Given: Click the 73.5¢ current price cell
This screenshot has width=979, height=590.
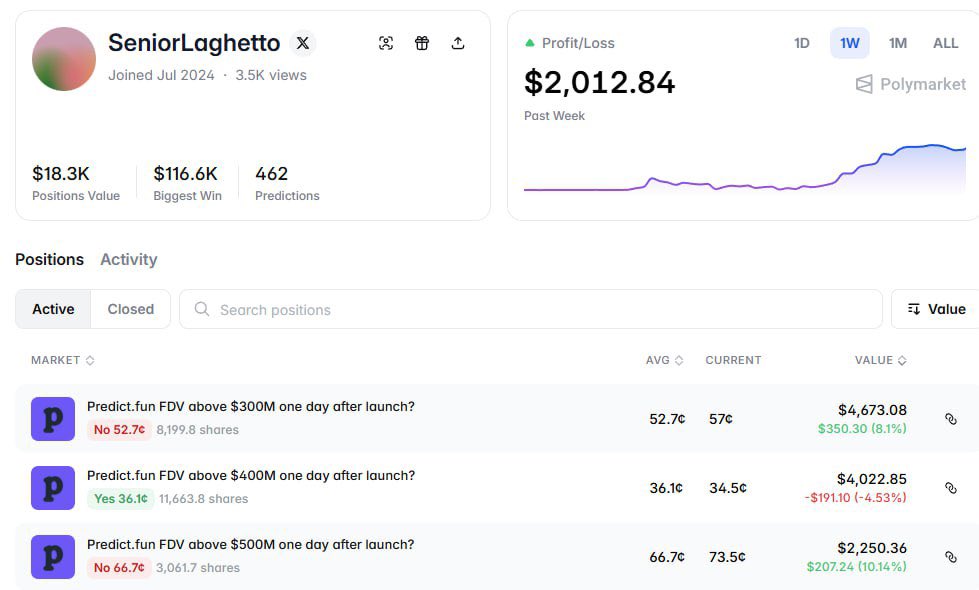Looking at the screenshot, I should click(727, 557).
